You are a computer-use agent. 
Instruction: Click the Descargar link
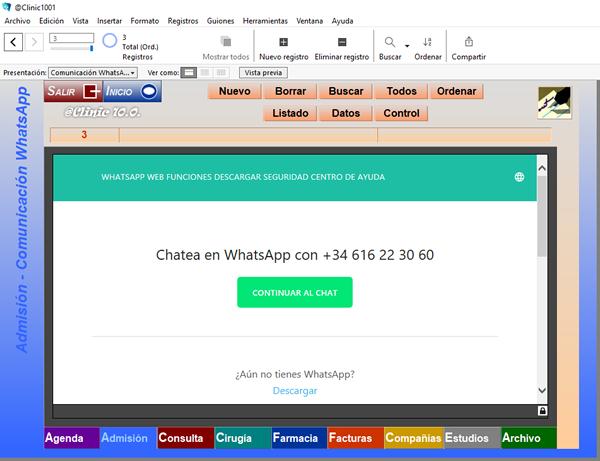point(295,391)
